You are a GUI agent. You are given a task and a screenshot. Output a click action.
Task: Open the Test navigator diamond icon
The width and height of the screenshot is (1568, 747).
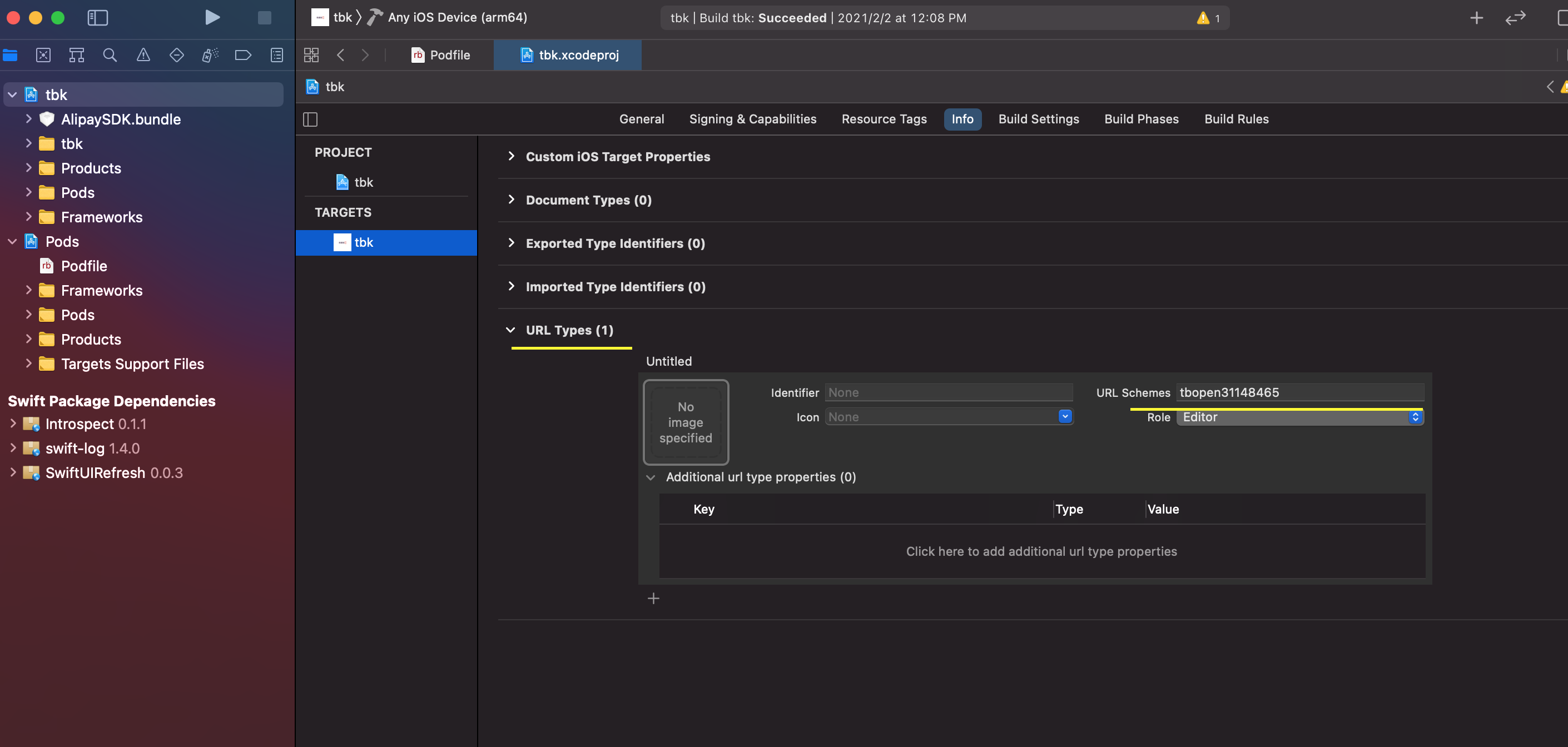[x=176, y=56]
